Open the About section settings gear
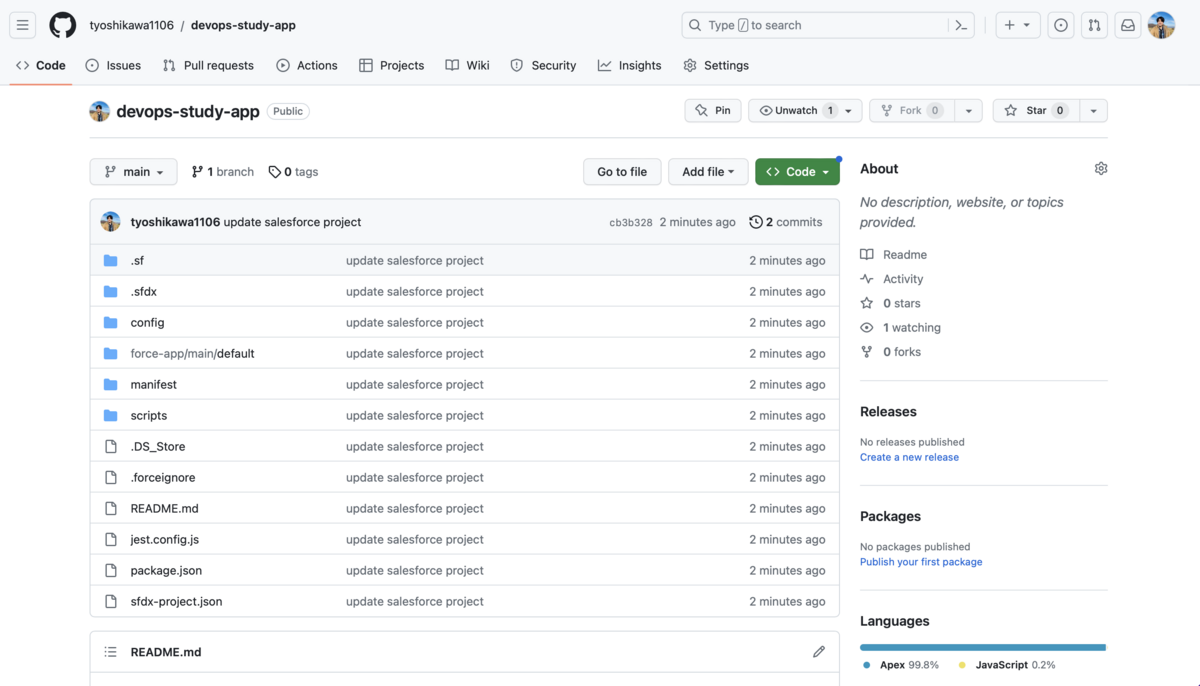Viewport: 1200px width, 686px height. pyautogui.click(x=1101, y=168)
